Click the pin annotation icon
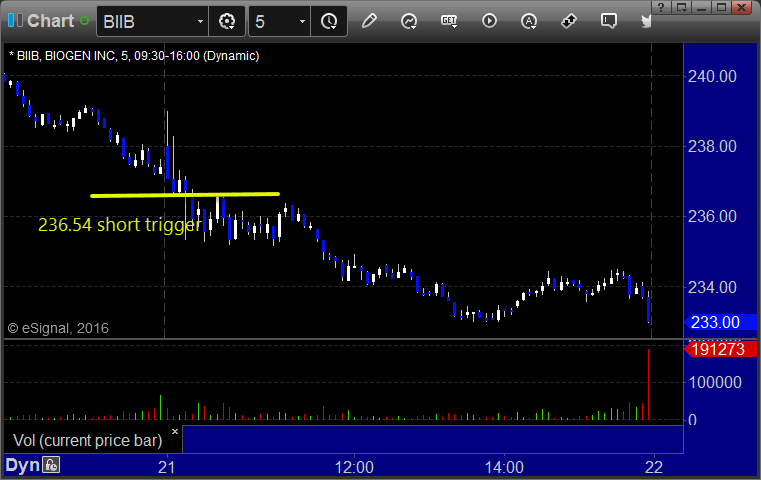761x480 pixels. tap(568, 21)
